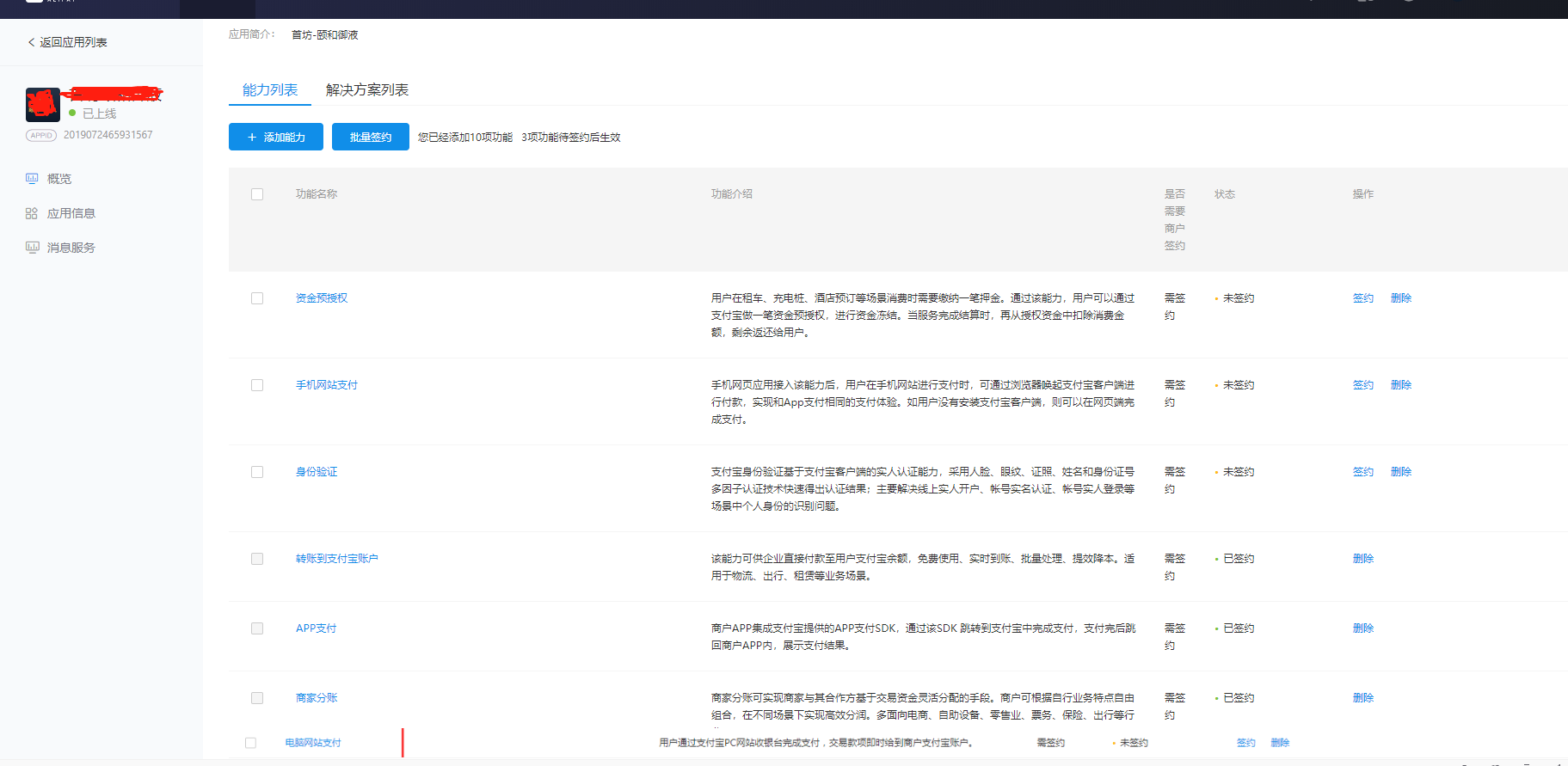Screen dimensions: 1568x766
Task: Click the 状态 column header
Action: [1225, 194]
